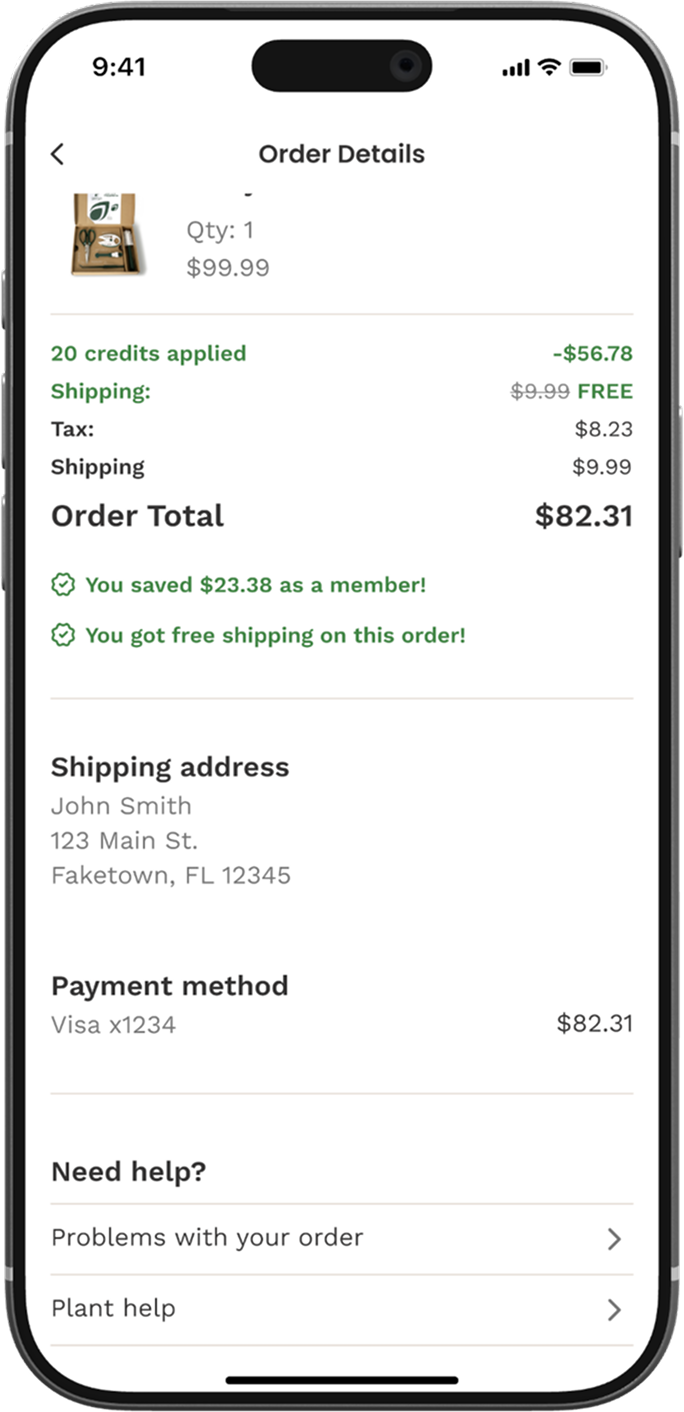Tap the You saved $23.38 message
The image size is (684, 1412).
click(255, 585)
